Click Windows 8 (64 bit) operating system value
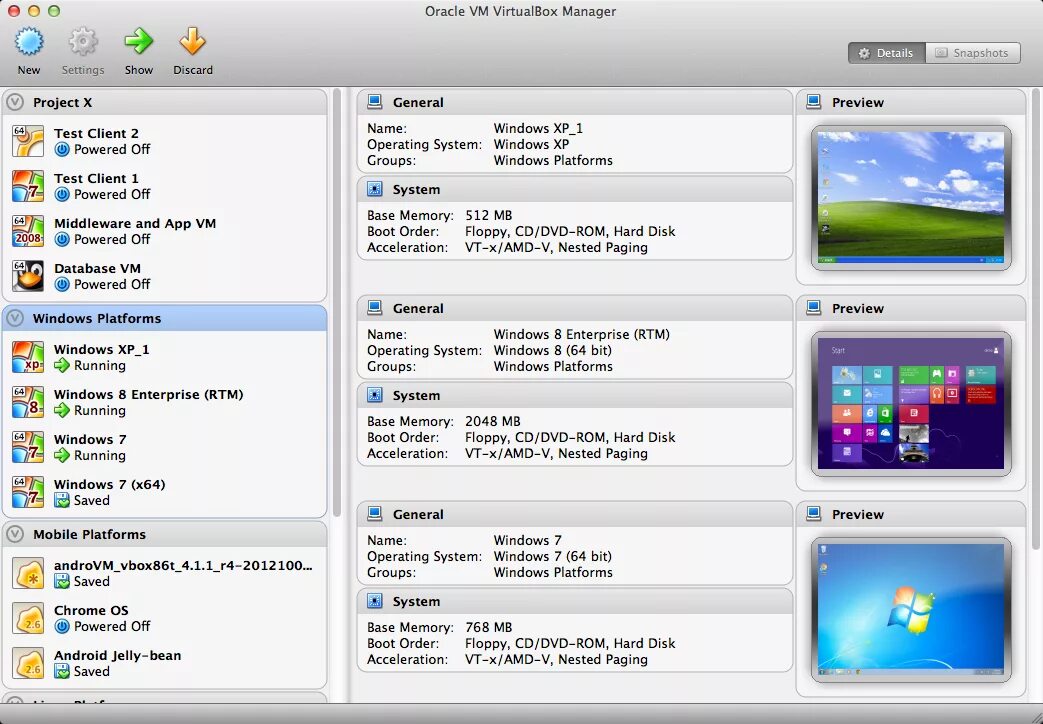Screen dimensions: 1043x724 coord(552,351)
